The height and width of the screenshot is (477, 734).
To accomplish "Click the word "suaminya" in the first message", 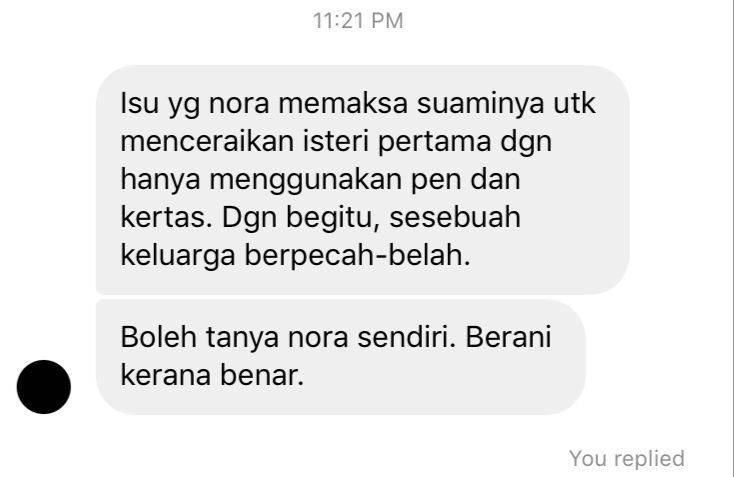I will tap(480, 104).
